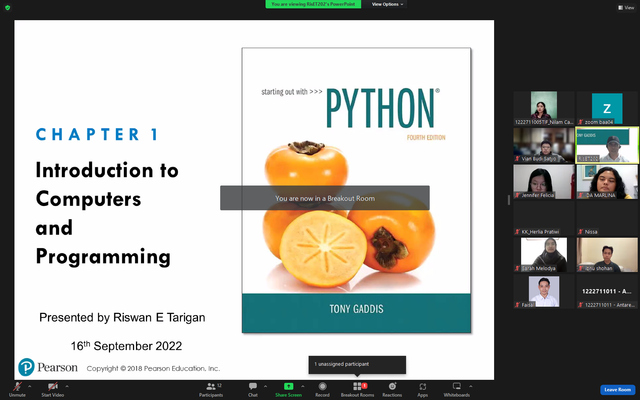Click the Pearson copyright line
Viewport: 640px width, 400px height.
click(153, 368)
